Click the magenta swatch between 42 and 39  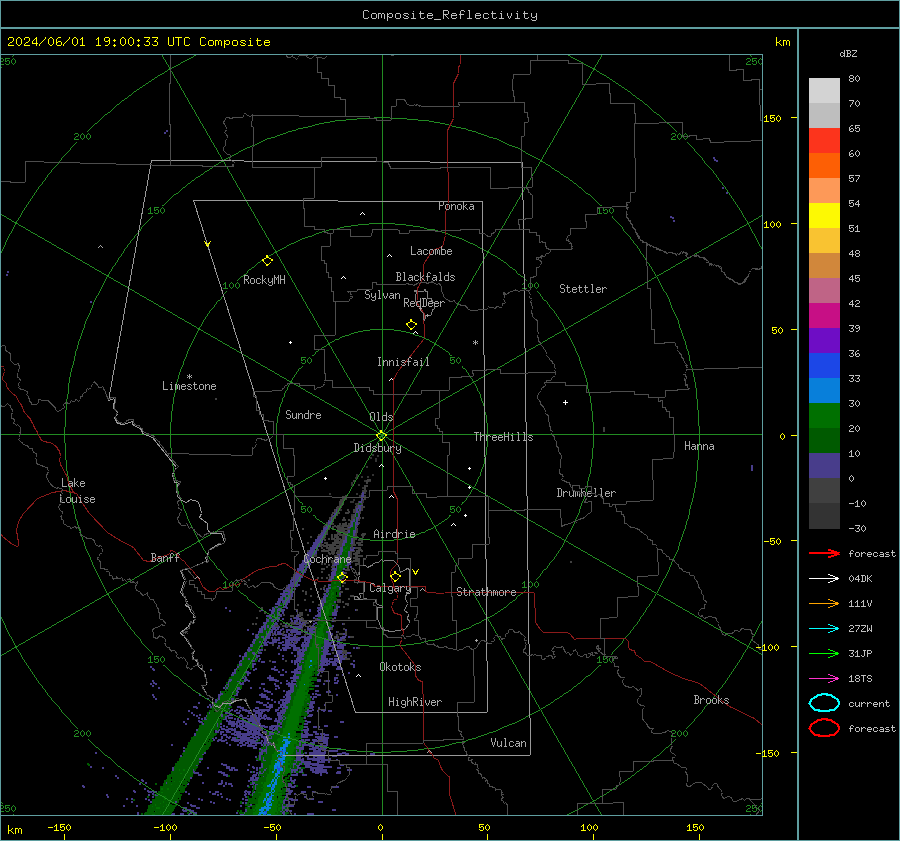pyautogui.click(x=824, y=316)
